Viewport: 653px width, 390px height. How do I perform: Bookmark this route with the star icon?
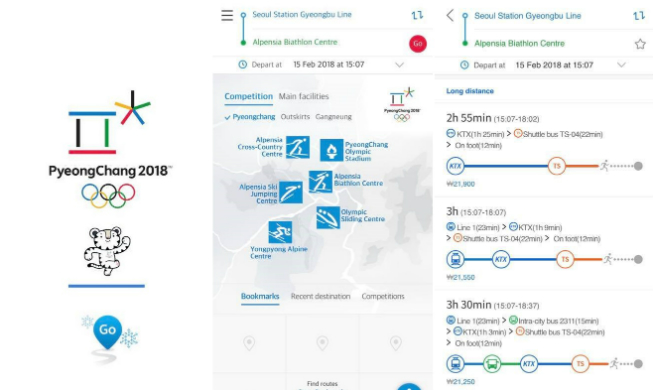640,44
